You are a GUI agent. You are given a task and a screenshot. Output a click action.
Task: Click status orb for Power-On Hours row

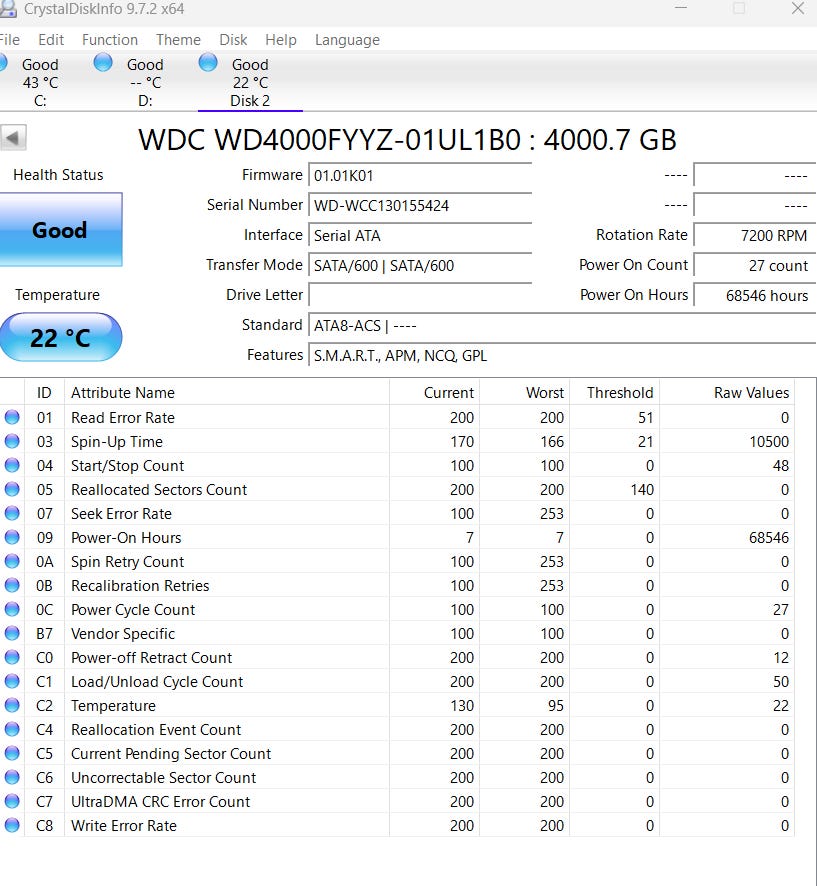[12, 537]
